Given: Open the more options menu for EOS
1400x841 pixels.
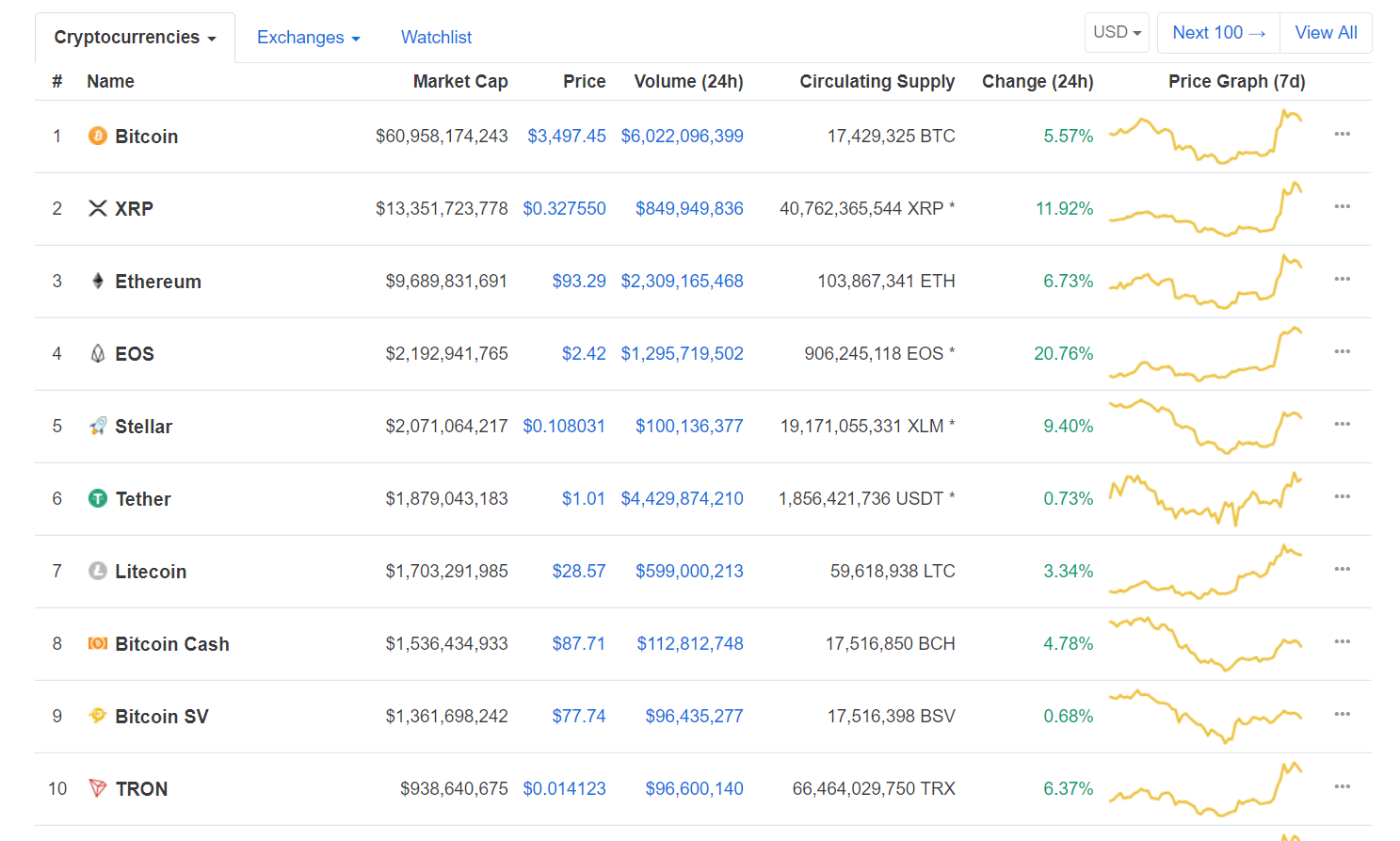Looking at the screenshot, I should pos(1343,351).
